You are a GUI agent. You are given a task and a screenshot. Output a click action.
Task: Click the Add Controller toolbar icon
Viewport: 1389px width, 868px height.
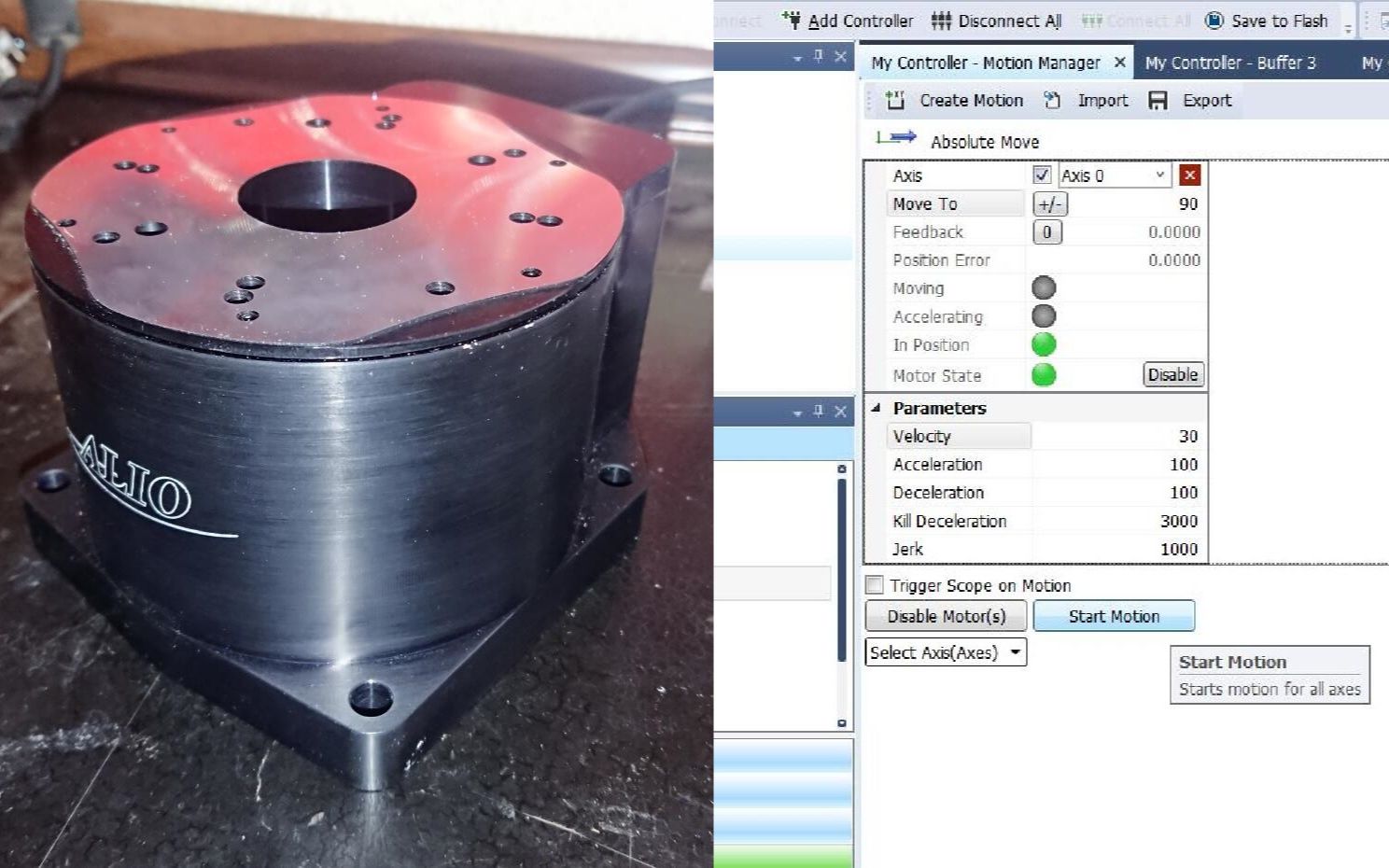click(792, 21)
